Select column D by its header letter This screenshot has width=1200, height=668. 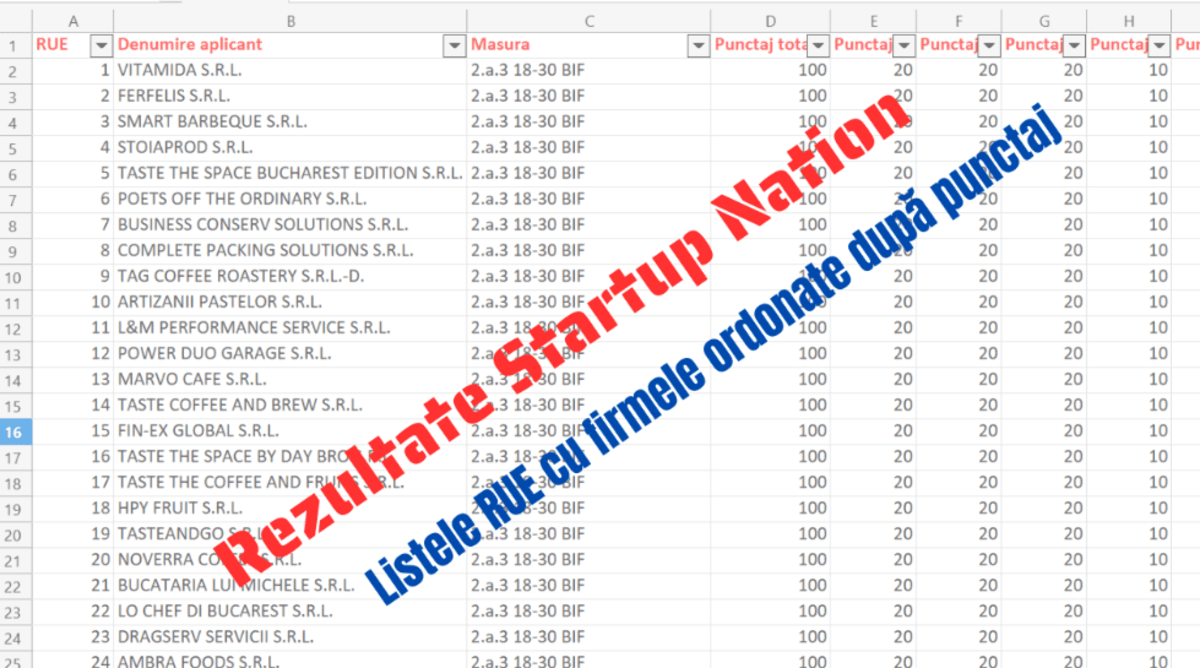pos(771,21)
